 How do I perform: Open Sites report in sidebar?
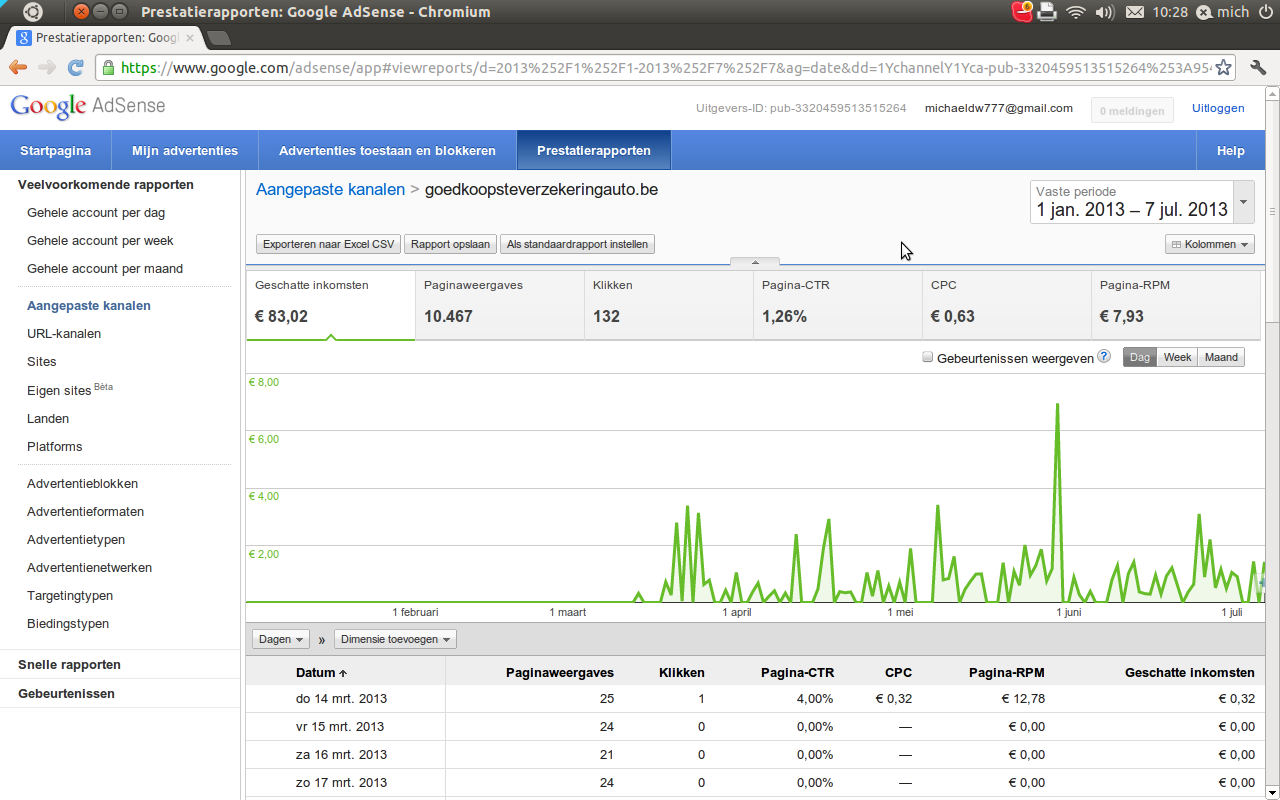point(42,362)
